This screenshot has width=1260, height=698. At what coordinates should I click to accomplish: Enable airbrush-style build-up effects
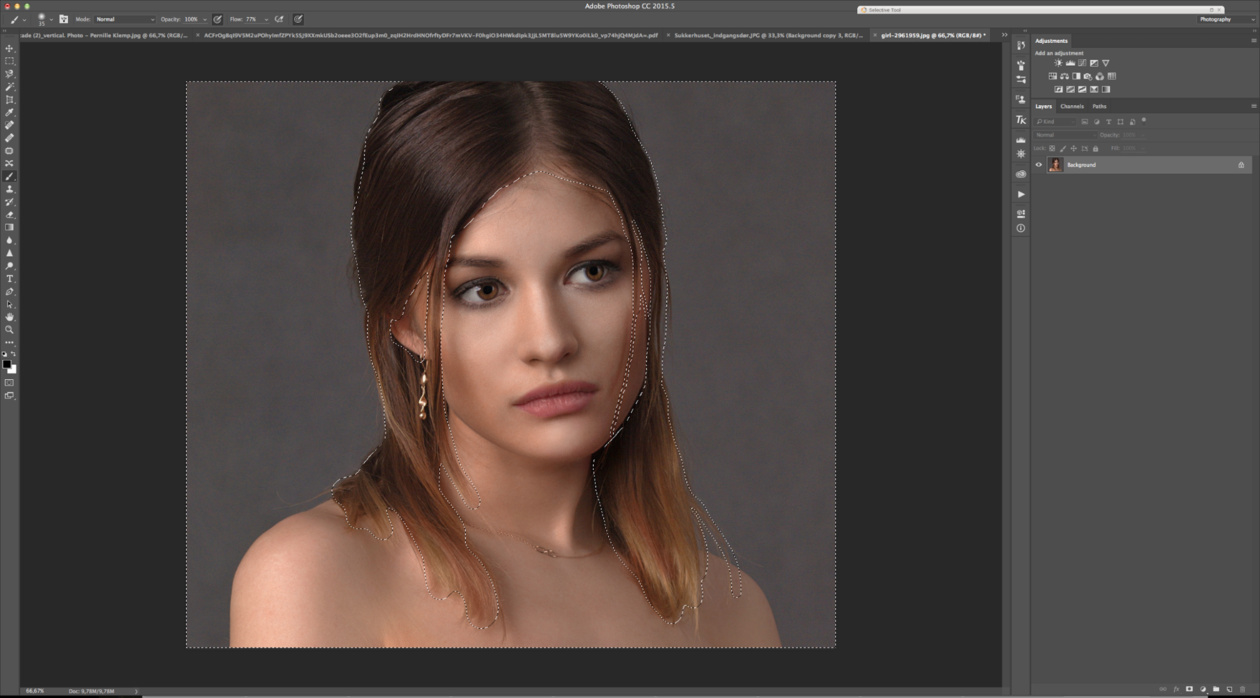(279, 19)
